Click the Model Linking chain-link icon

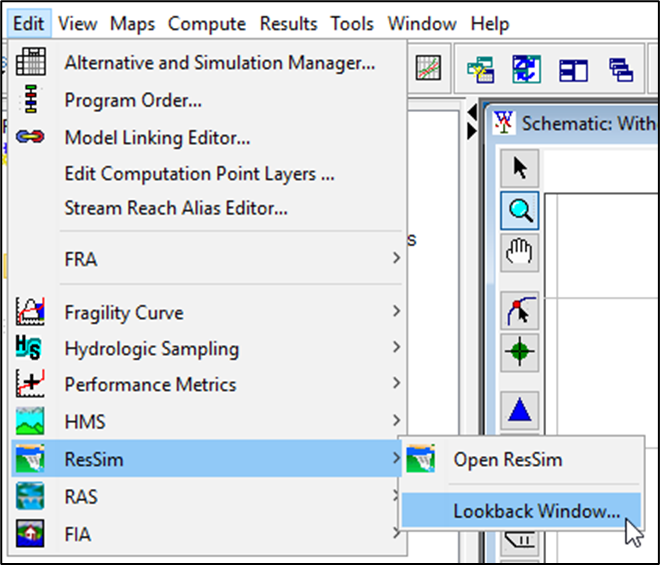(x=30, y=136)
